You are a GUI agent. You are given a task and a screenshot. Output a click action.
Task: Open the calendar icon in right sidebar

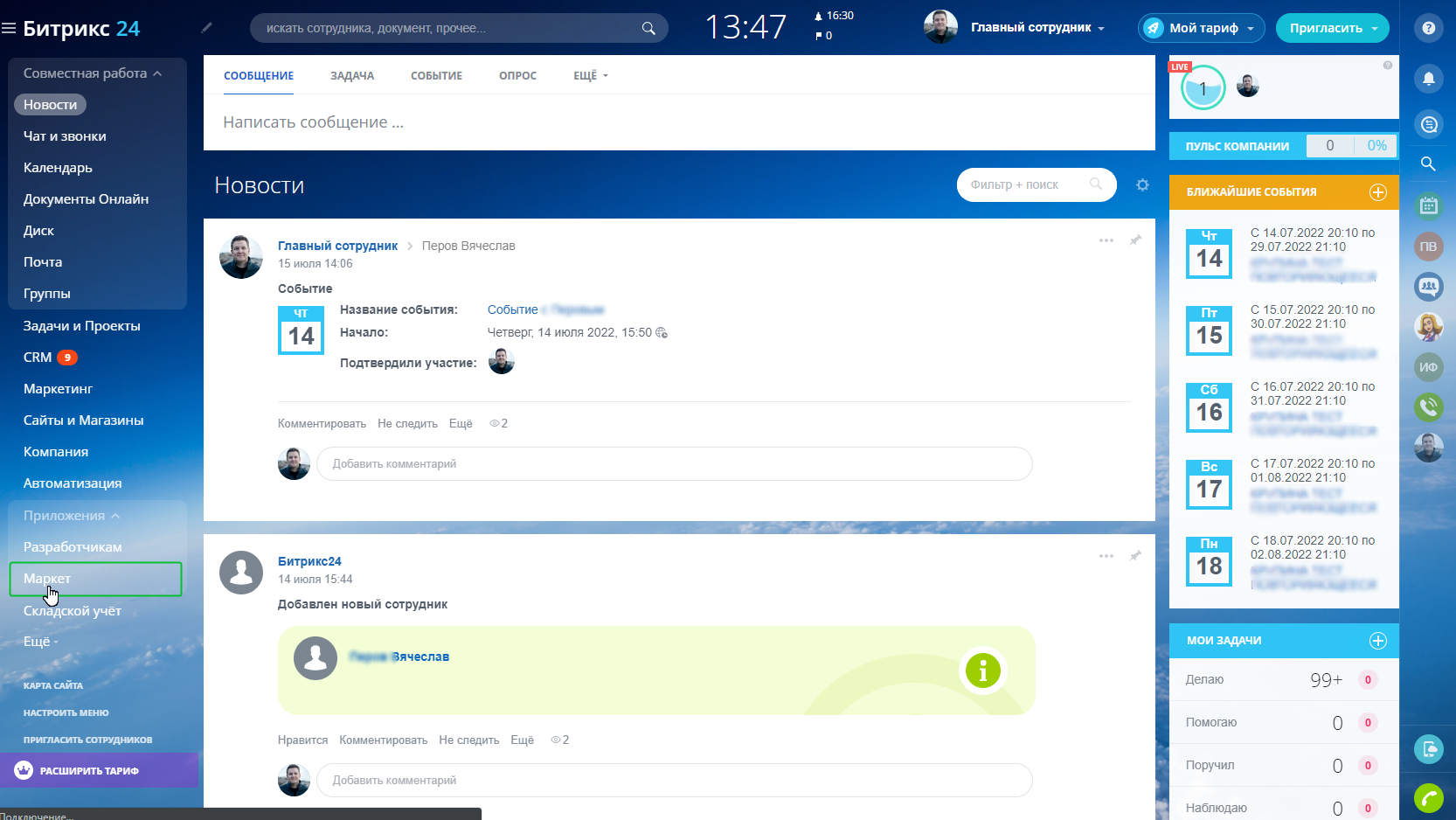pyautogui.click(x=1428, y=205)
